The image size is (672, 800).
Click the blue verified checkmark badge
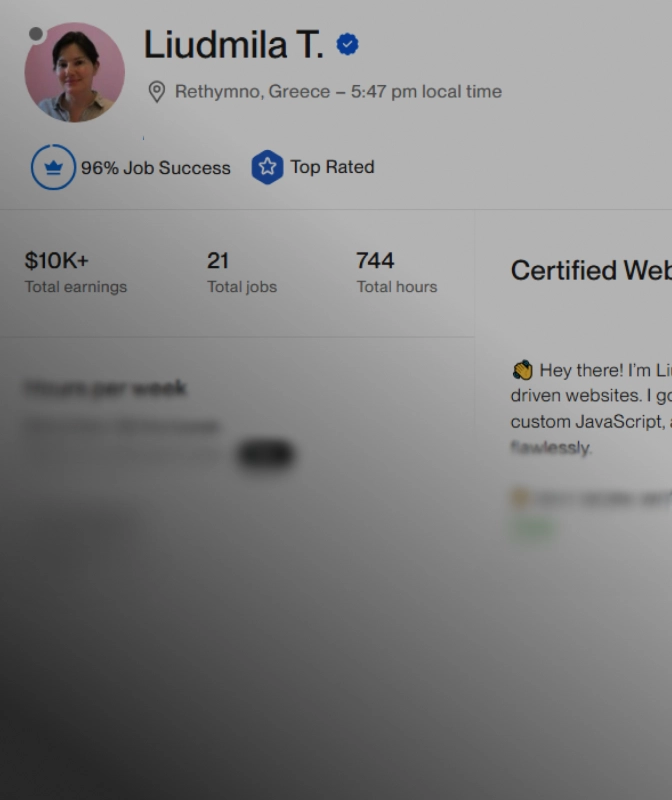pos(347,45)
